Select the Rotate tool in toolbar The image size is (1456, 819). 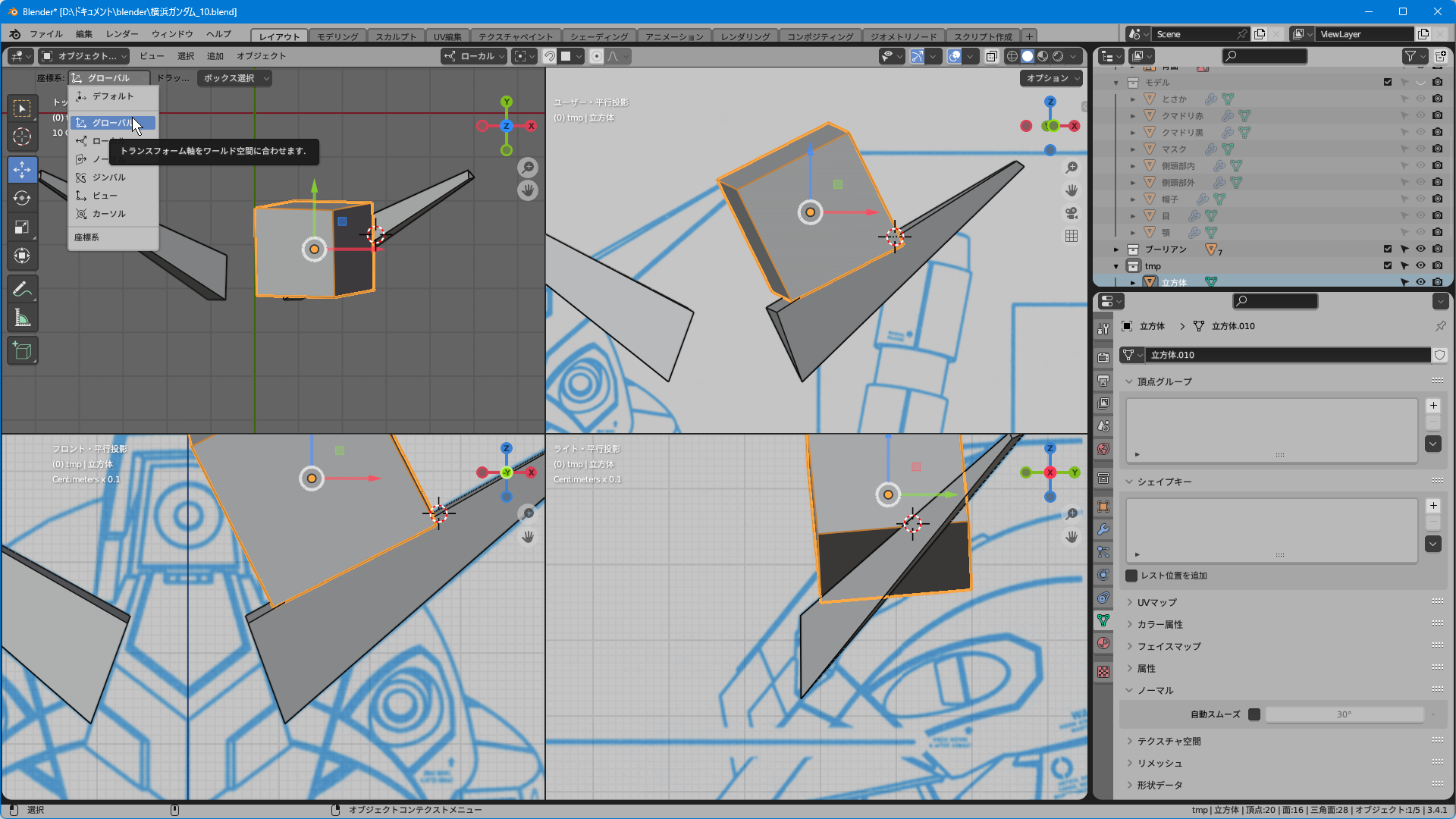tap(22, 198)
